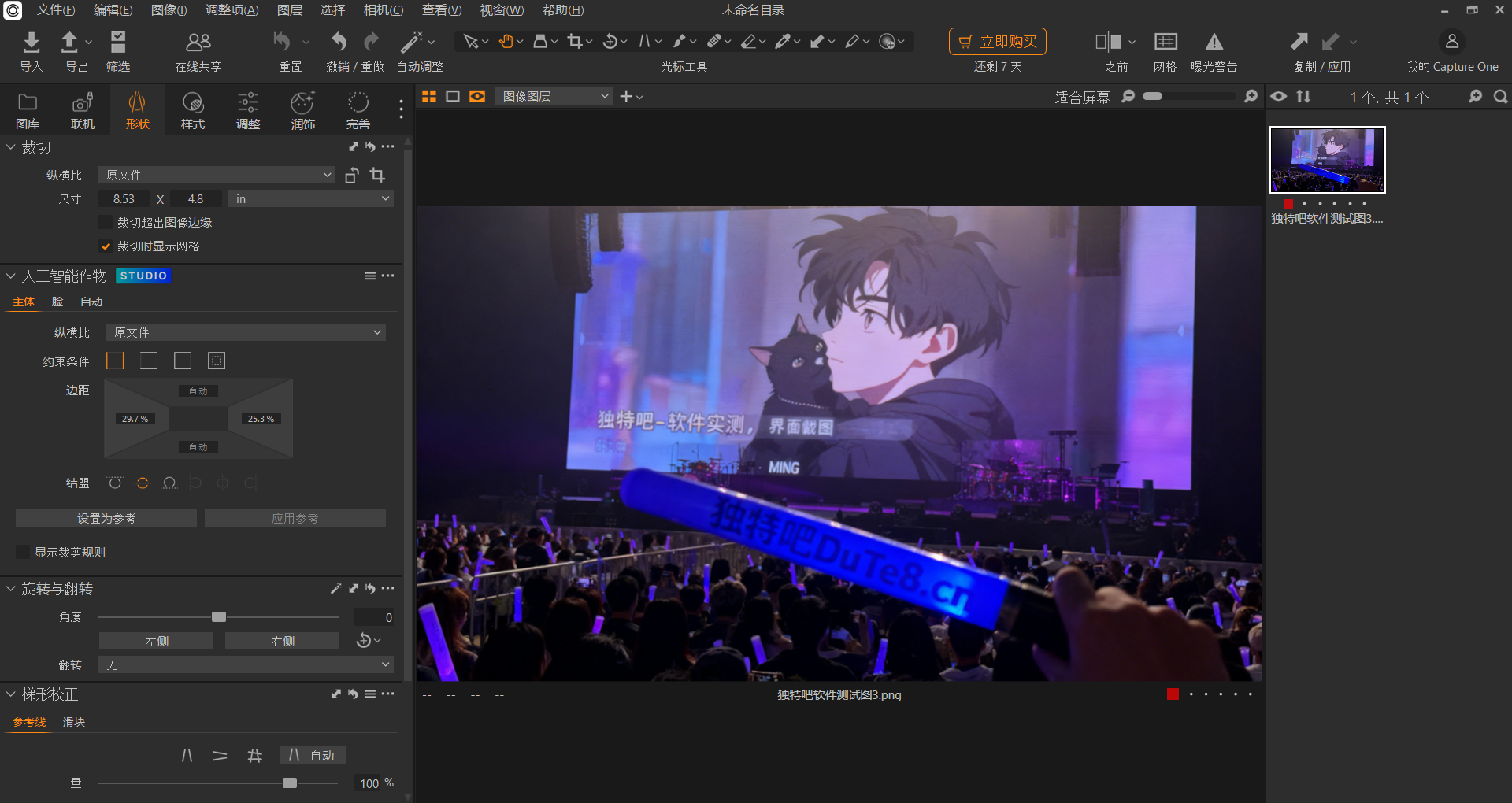Click the 设置为参考 button
This screenshot has width=1512, height=803.
pos(105,518)
